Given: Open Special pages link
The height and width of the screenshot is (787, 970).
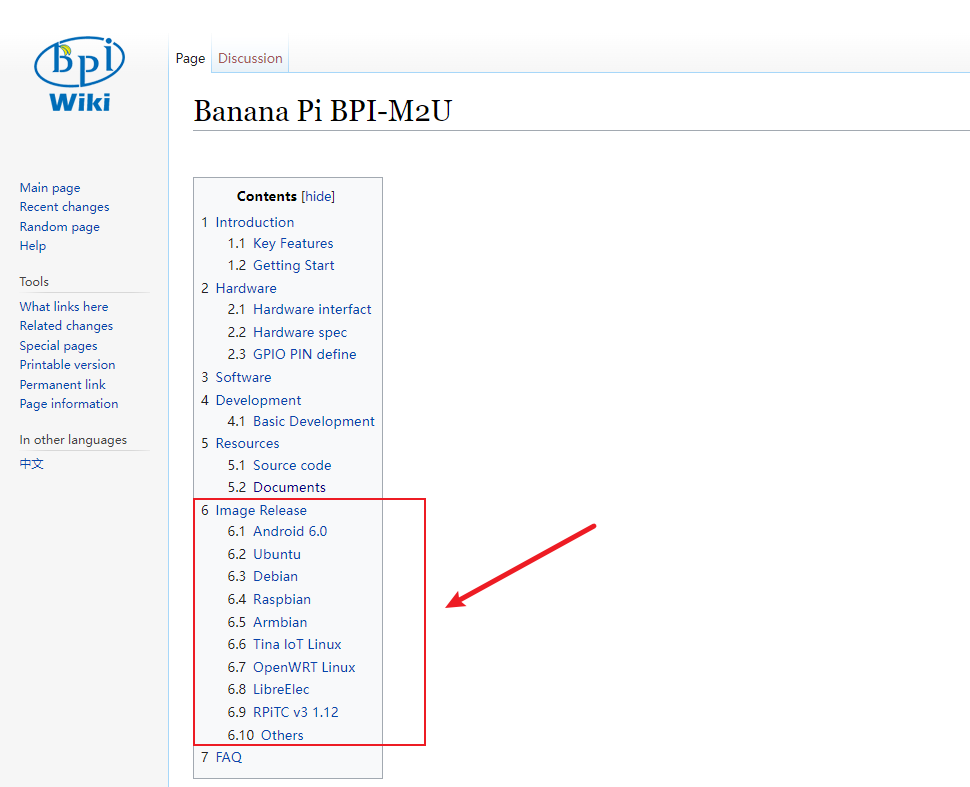Looking at the screenshot, I should pyautogui.click(x=58, y=345).
